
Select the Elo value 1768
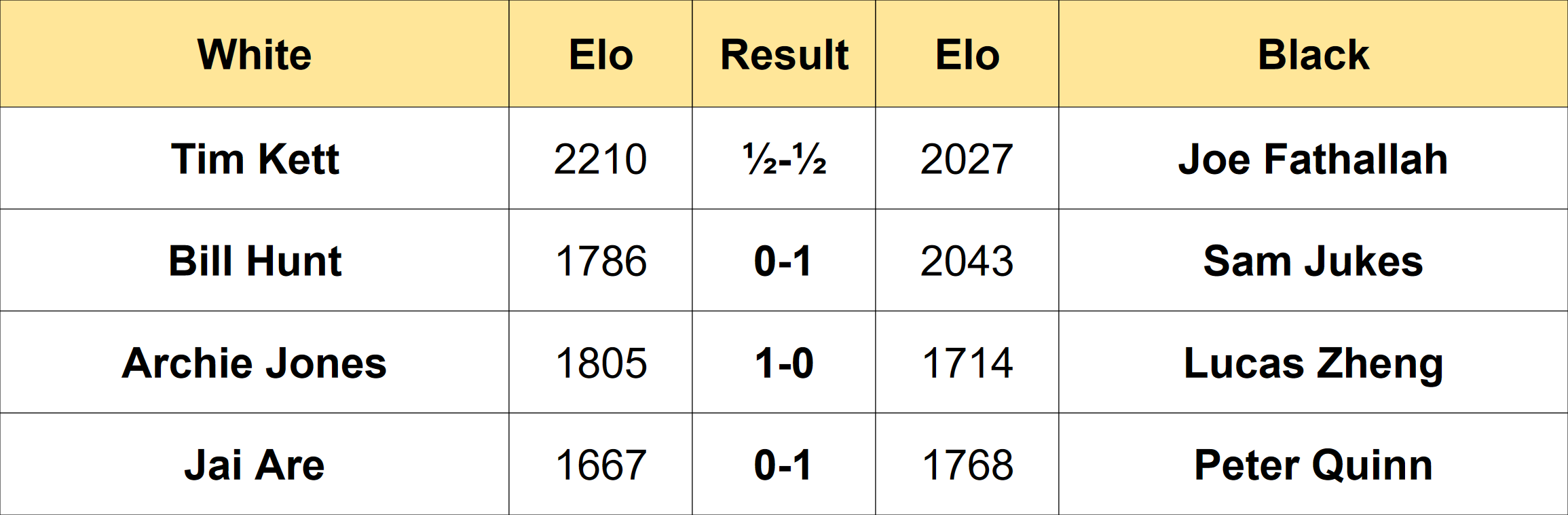point(967,464)
